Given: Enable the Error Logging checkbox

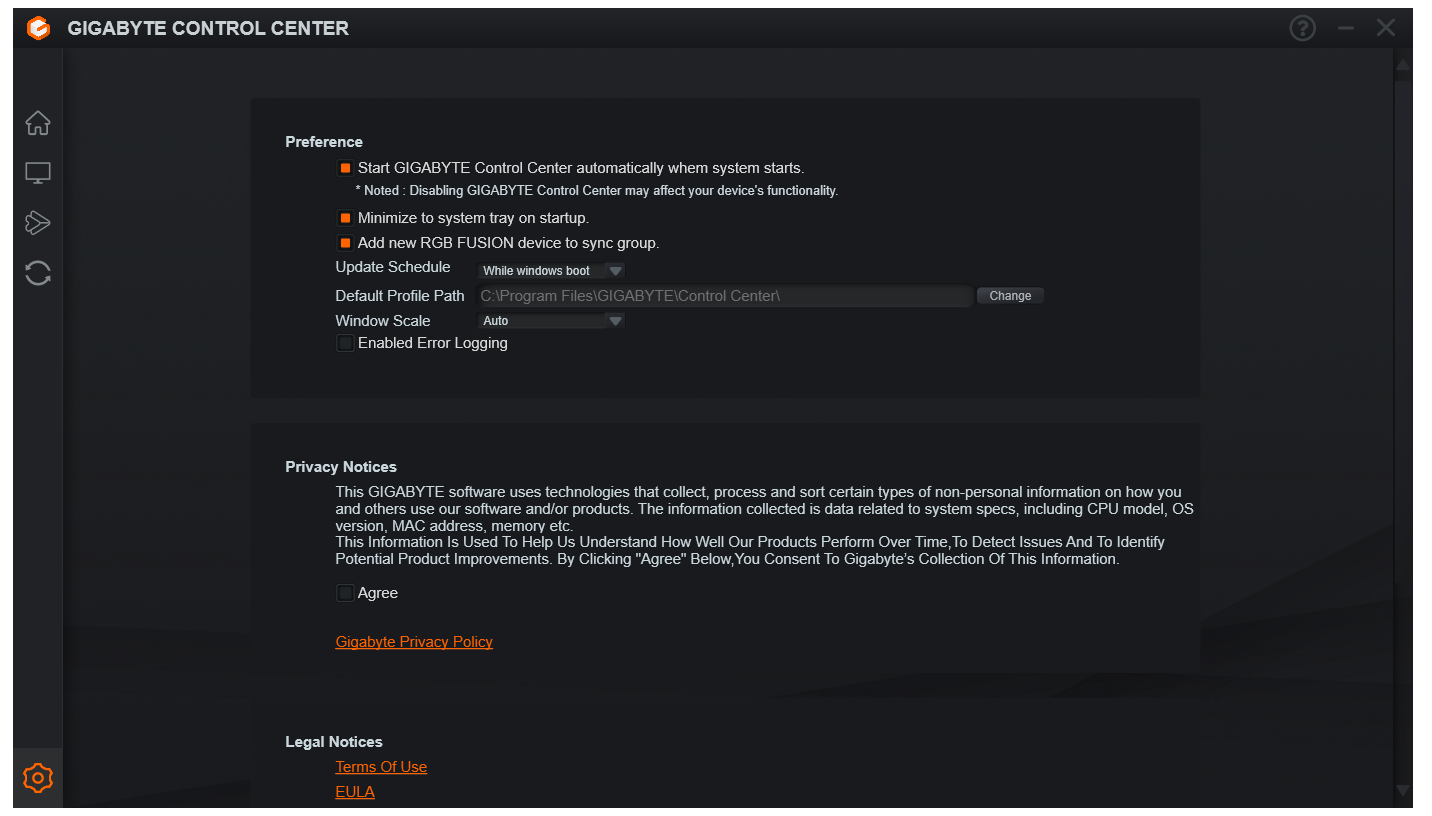Looking at the screenshot, I should click(x=345, y=343).
